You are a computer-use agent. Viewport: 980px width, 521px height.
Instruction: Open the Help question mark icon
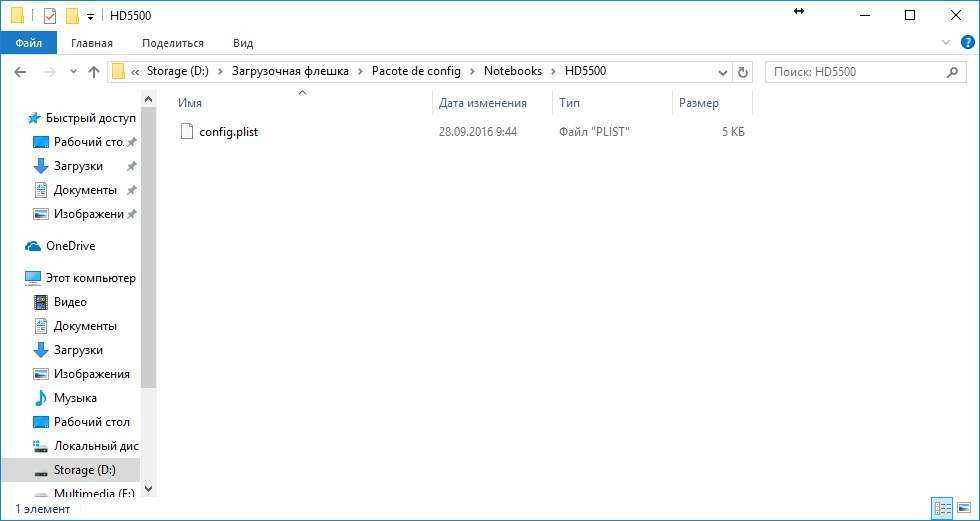[x=964, y=43]
